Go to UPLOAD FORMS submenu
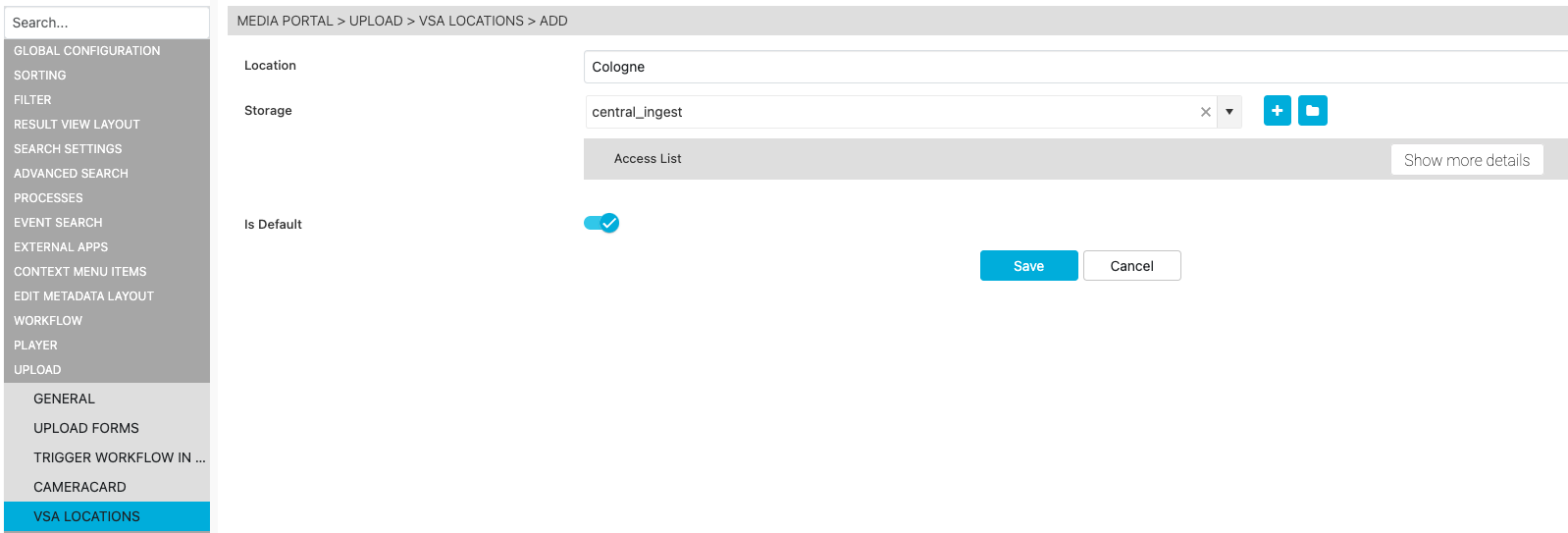 (x=86, y=428)
